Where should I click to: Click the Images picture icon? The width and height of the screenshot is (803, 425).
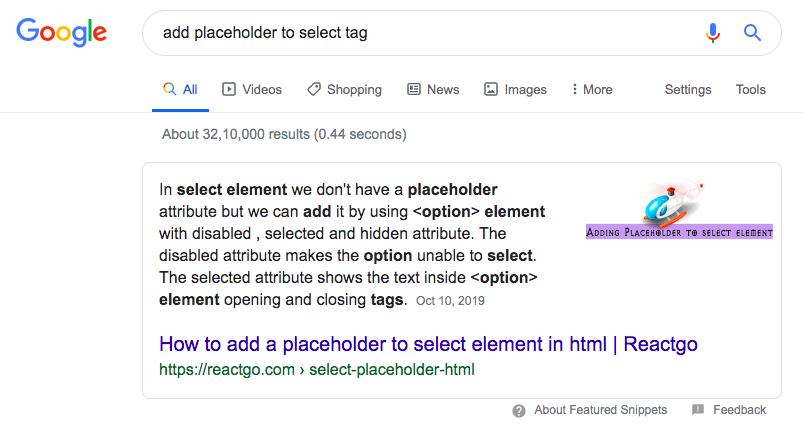point(491,89)
